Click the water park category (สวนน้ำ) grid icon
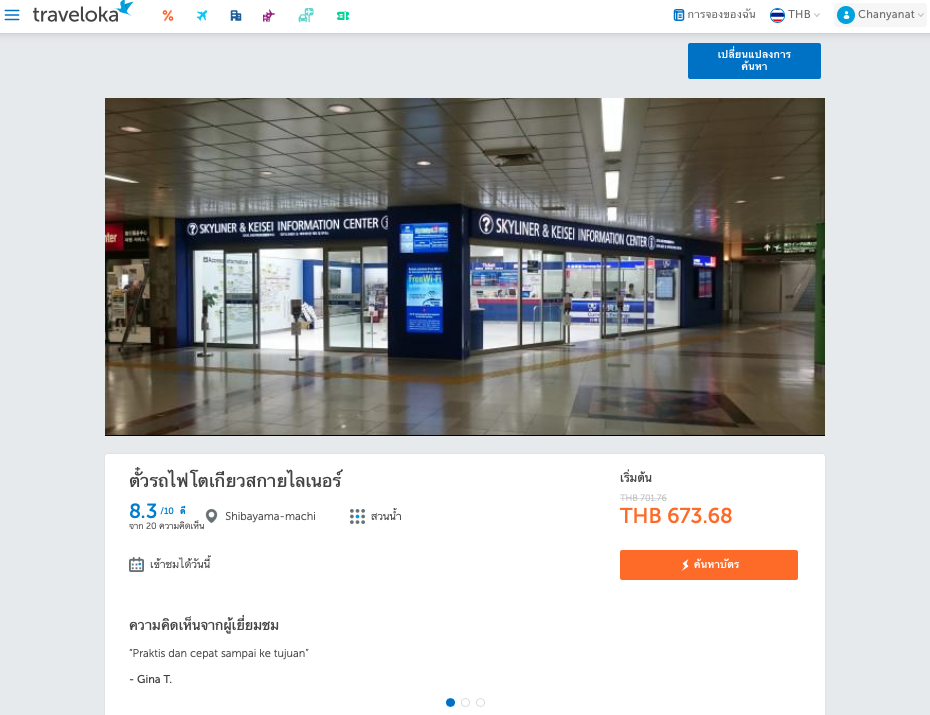Image resolution: width=930 pixels, height=715 pixels. point(357,516)
